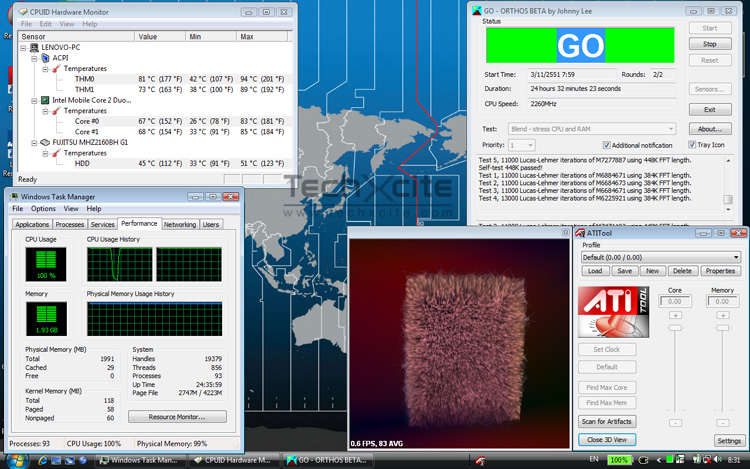Click Close 3D View button
The image size is (750, 469).
click(x=607, y=439)
